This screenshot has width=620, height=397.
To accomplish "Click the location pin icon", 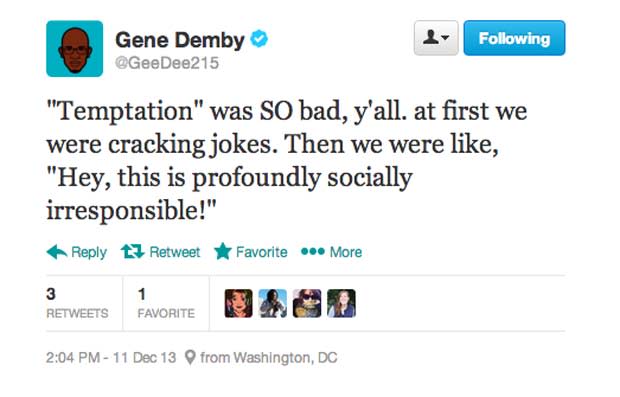I will click(190, 357).
